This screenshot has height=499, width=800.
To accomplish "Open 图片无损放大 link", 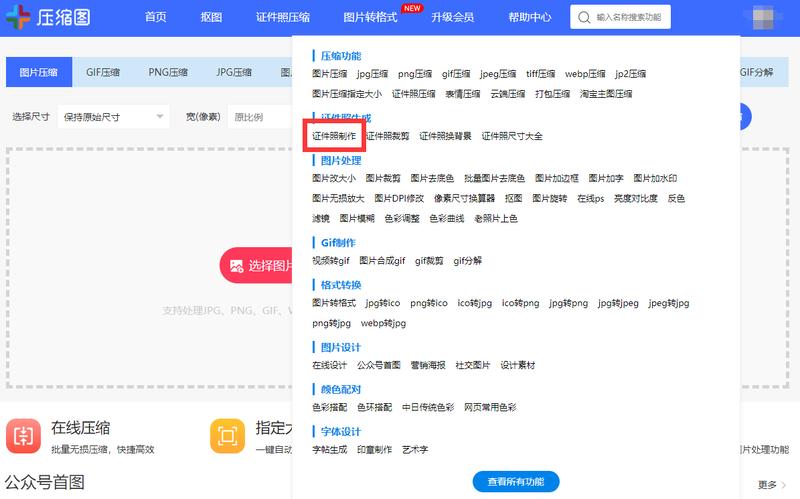I will click(338, 198).
